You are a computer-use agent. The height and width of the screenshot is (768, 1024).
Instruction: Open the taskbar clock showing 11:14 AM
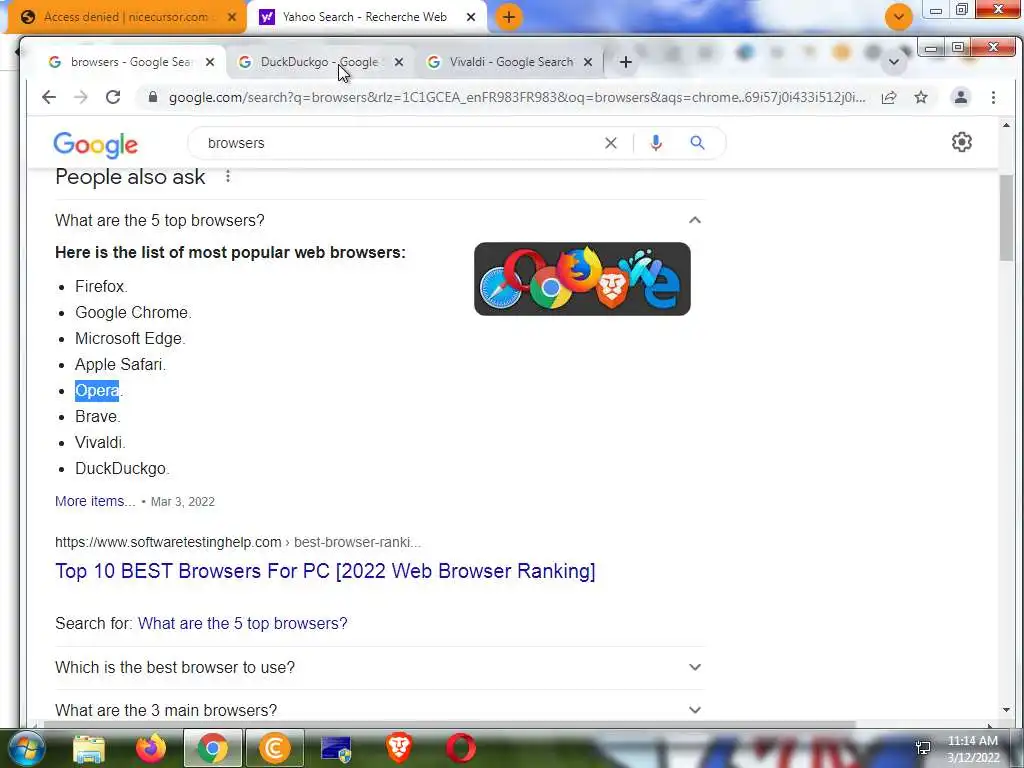[x=973, y=749]
